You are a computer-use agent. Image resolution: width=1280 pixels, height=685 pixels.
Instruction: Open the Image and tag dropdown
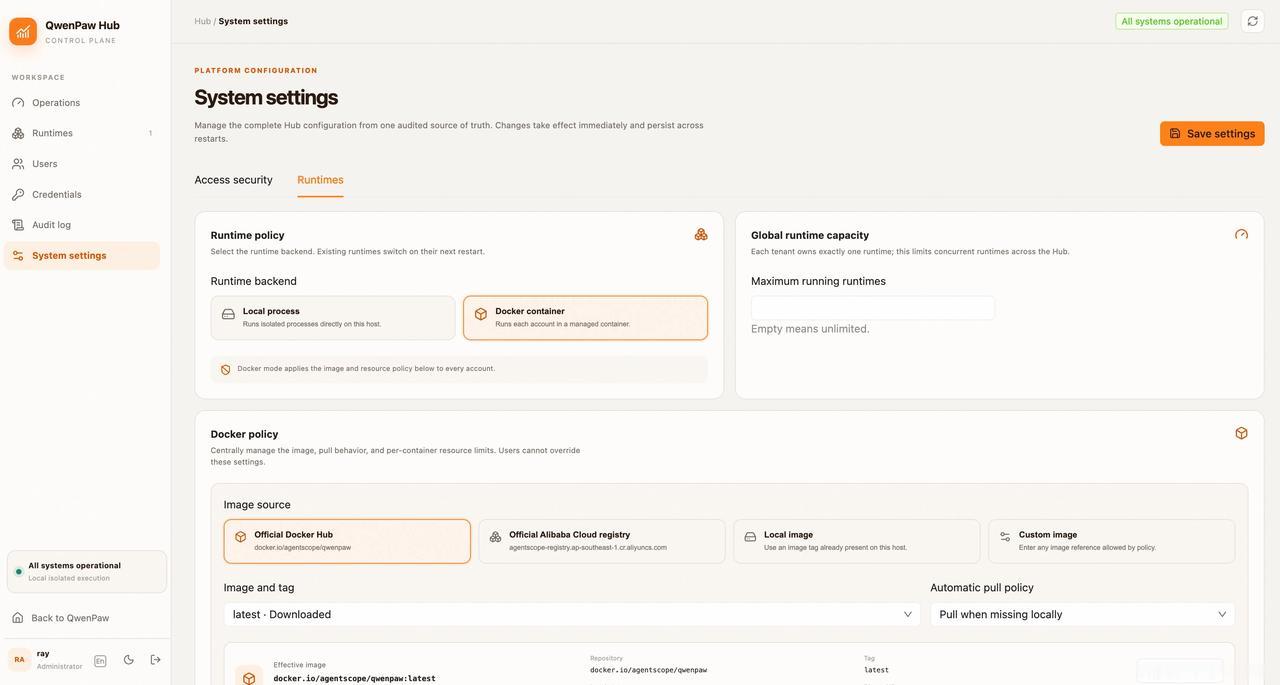click(572, 614)
